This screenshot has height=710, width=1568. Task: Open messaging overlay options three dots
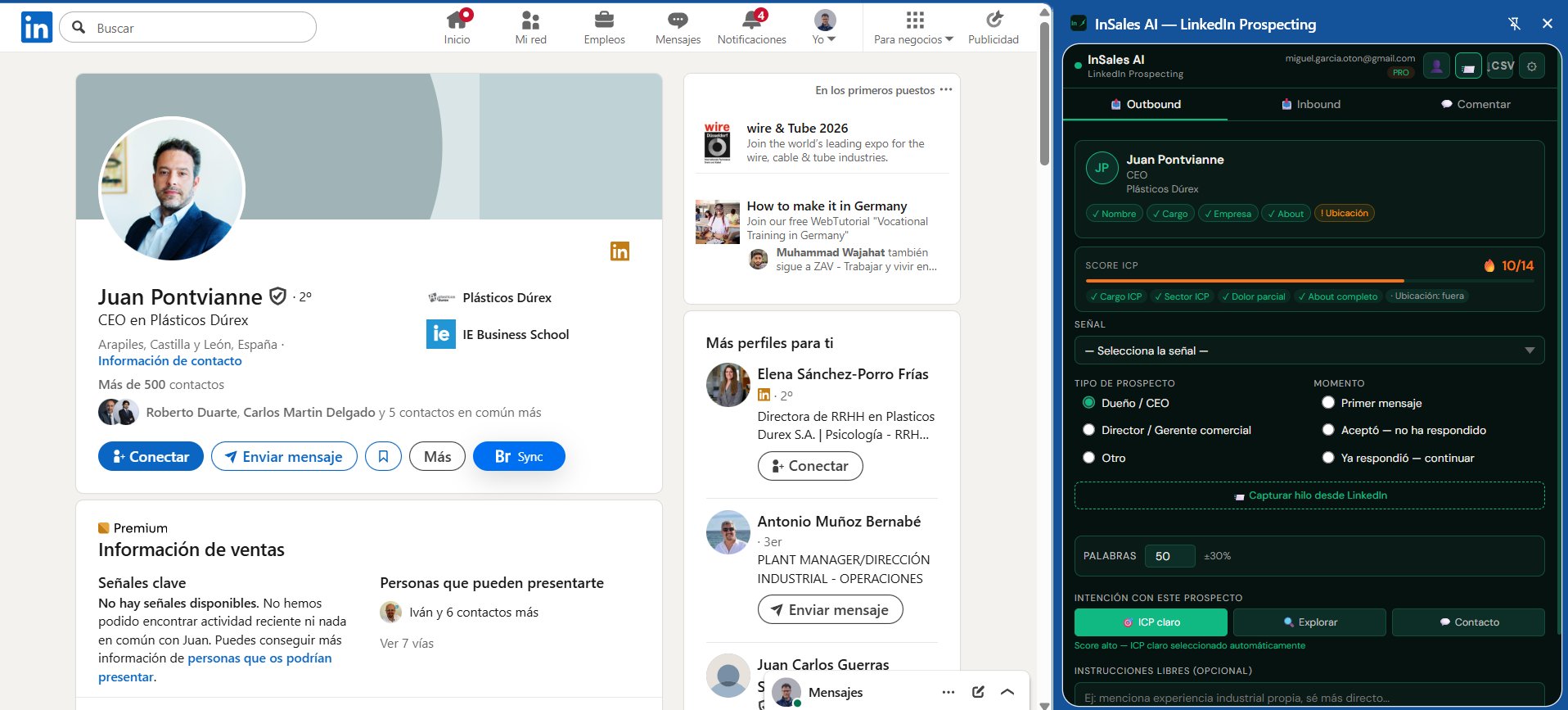[948, 692]
